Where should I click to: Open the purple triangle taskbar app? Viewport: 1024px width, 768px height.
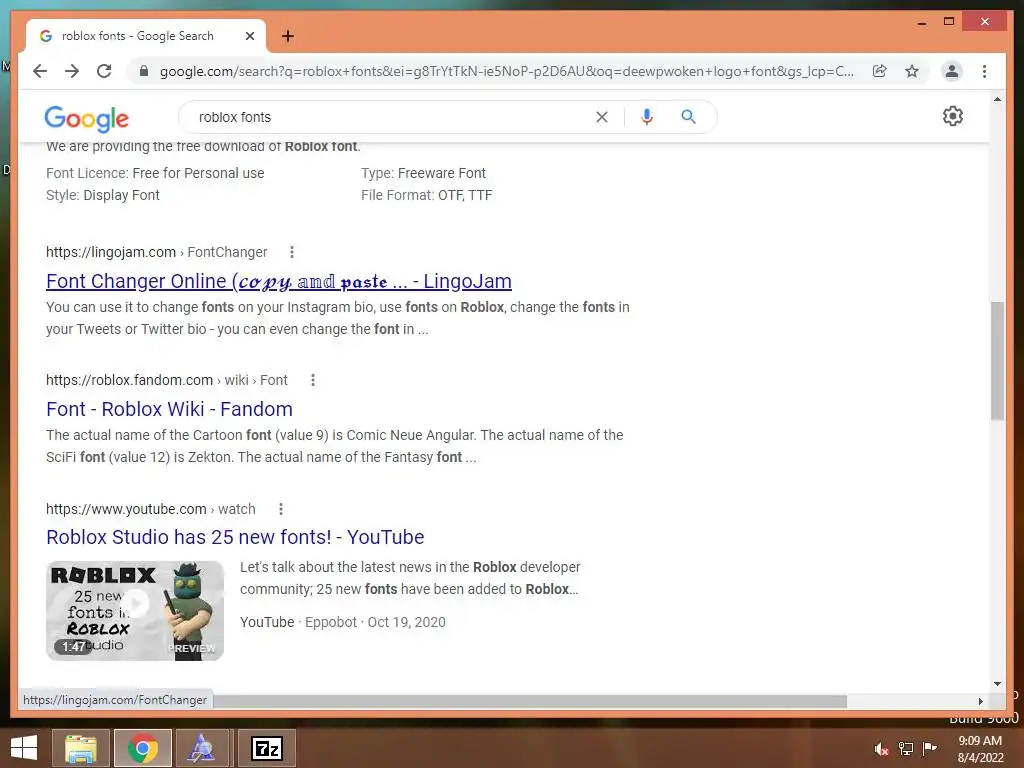[x=200, y=748]
